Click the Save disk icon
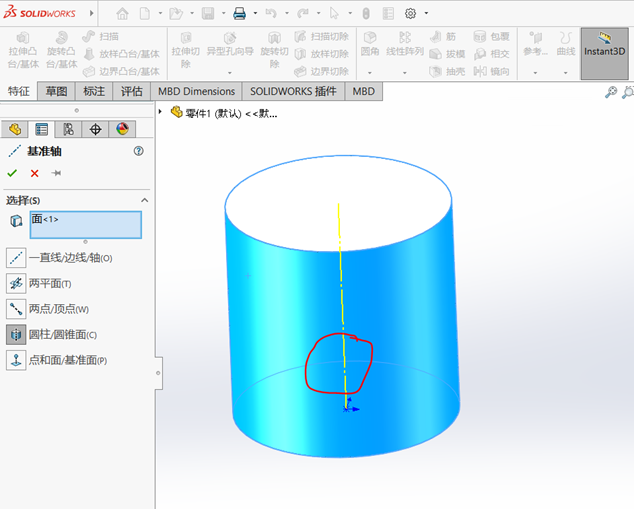This screenshot has width=634, height=509. (x=208, y=14)
